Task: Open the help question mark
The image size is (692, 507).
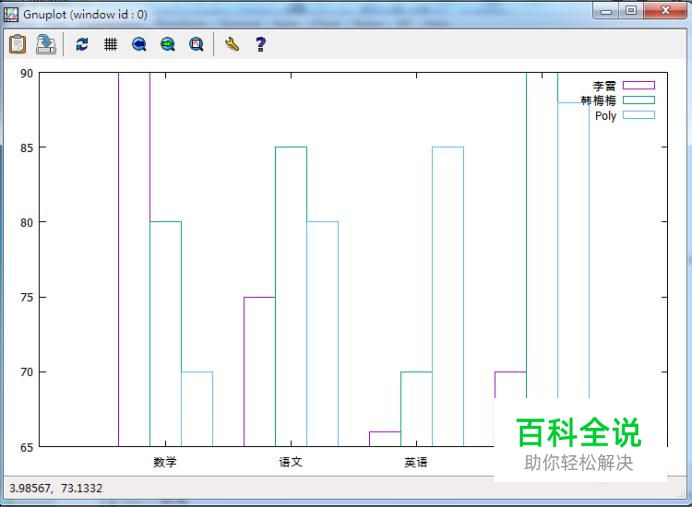Action: pos(260,44)
